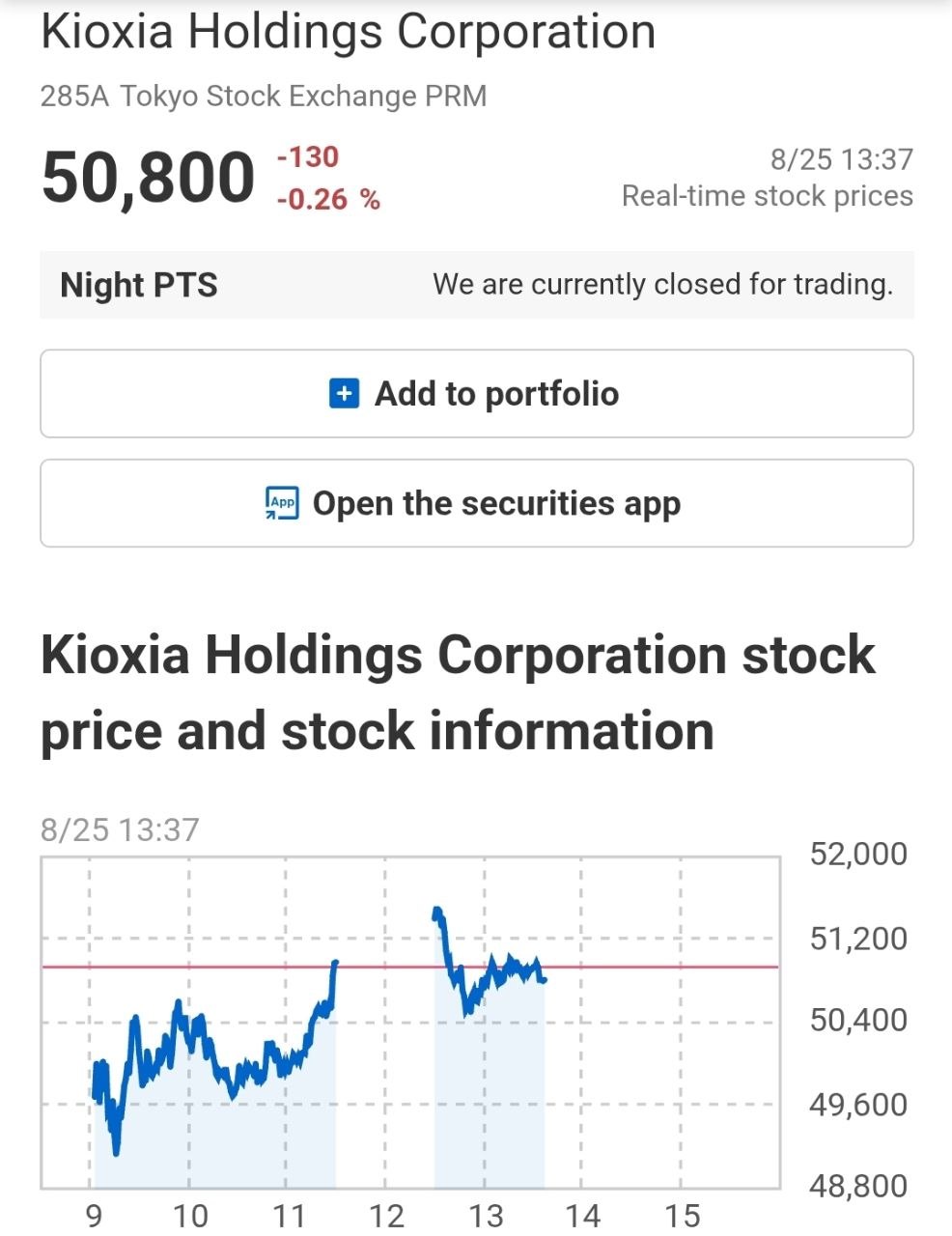This screenshot has height=1236, width=952.
Task: Click the App icon beside Open the securities app
Action: (x=282, y=503)
